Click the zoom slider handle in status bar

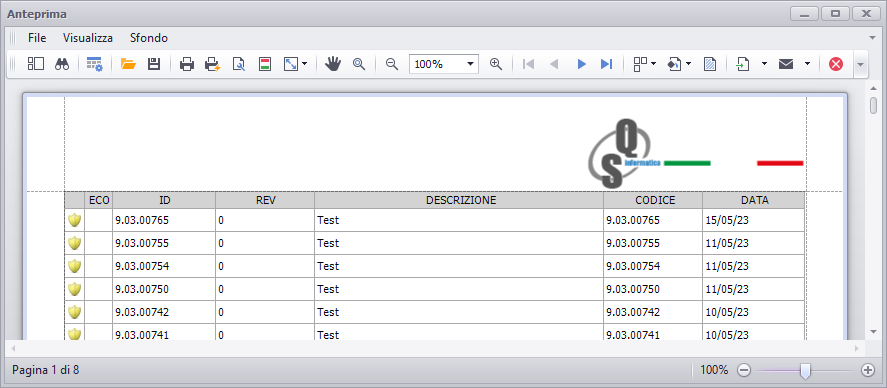coord(806,370)
